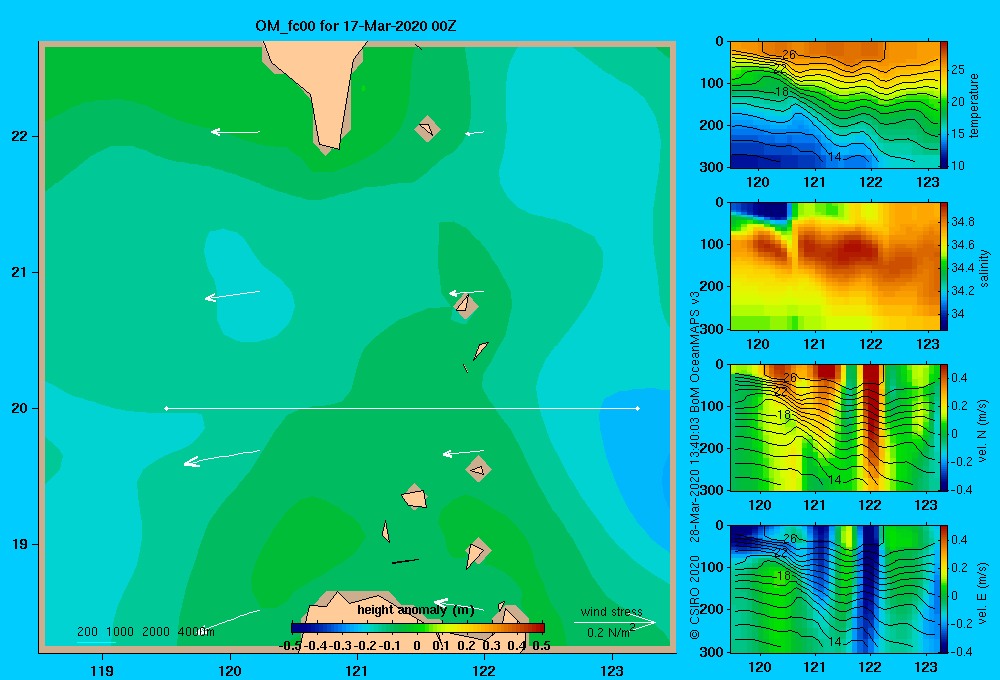Click the vel. E color scale bar
This screenshot has height=680, width=1000.
944,589
